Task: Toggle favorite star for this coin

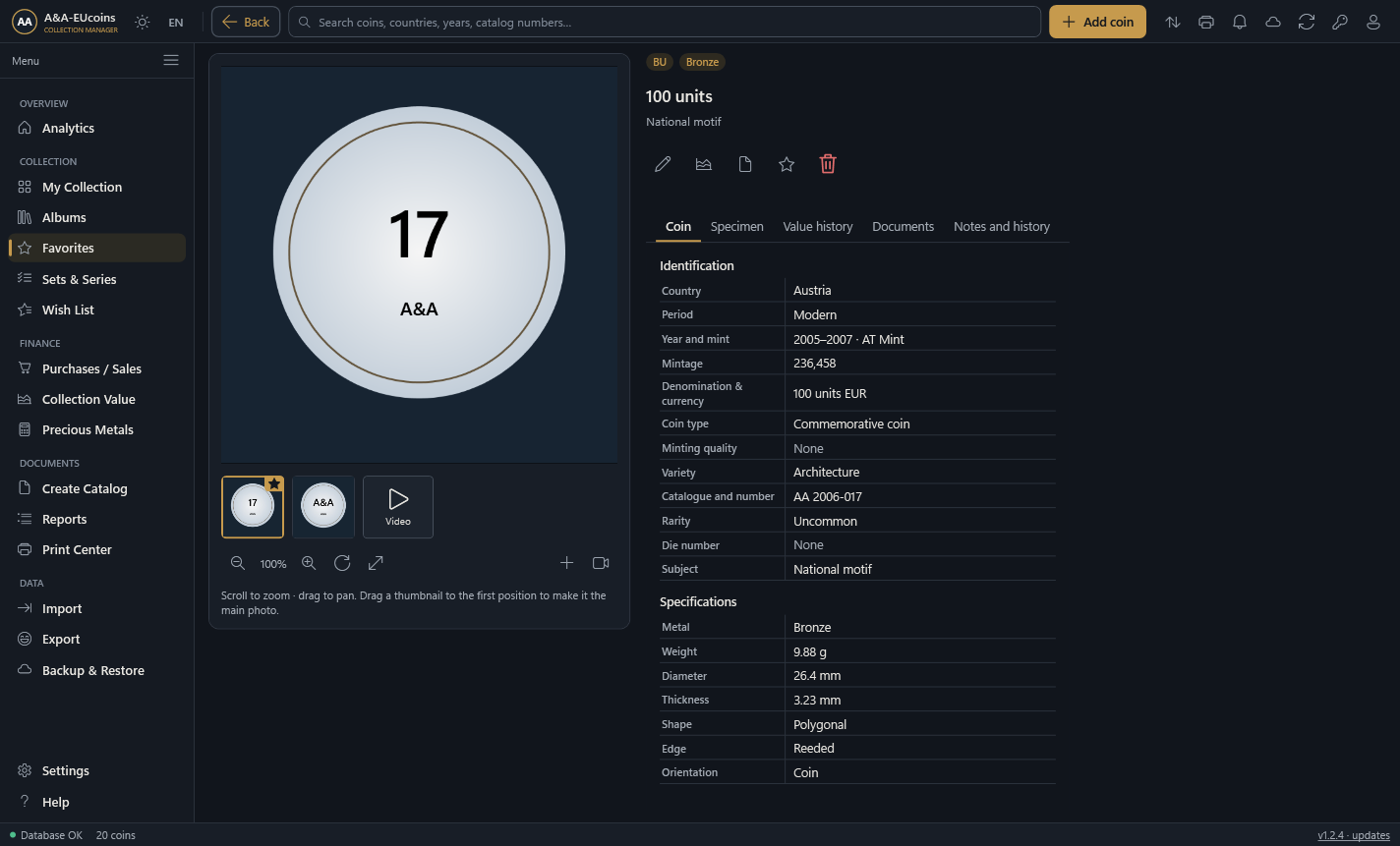Action: click(787, 164)
